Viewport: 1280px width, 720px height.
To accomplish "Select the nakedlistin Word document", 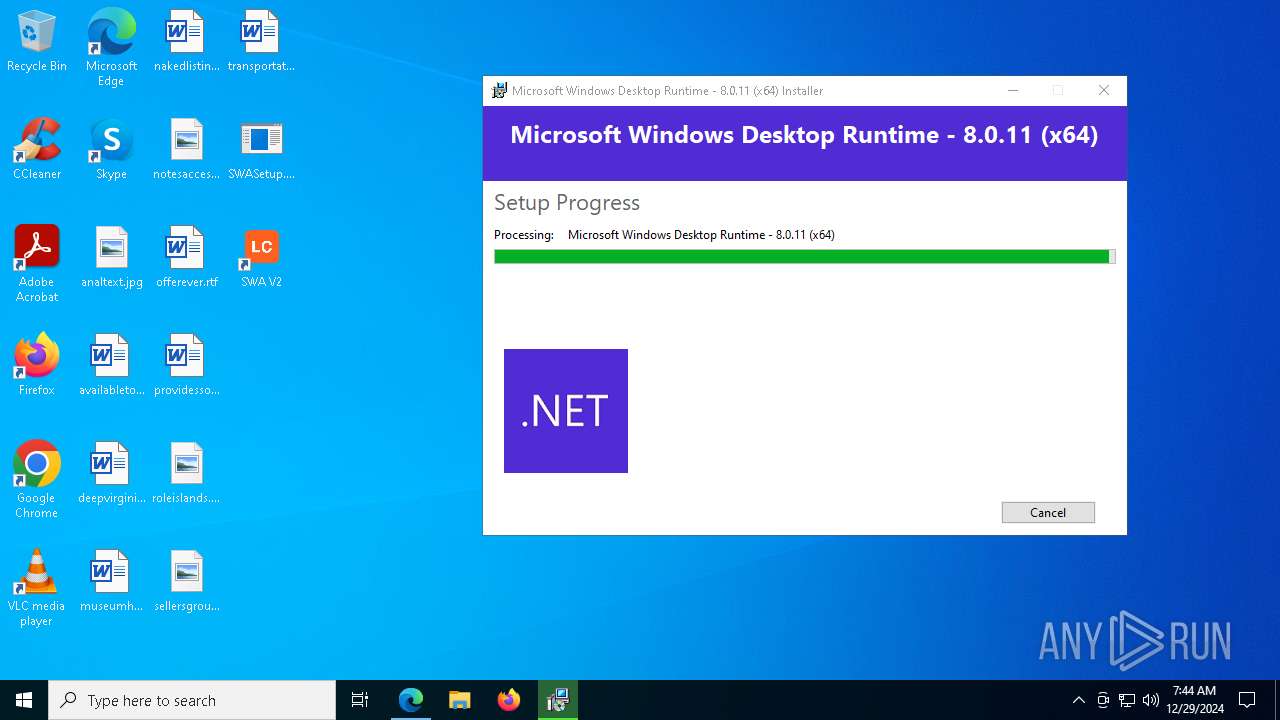I will pyautogui.click(x=186, y=42).
